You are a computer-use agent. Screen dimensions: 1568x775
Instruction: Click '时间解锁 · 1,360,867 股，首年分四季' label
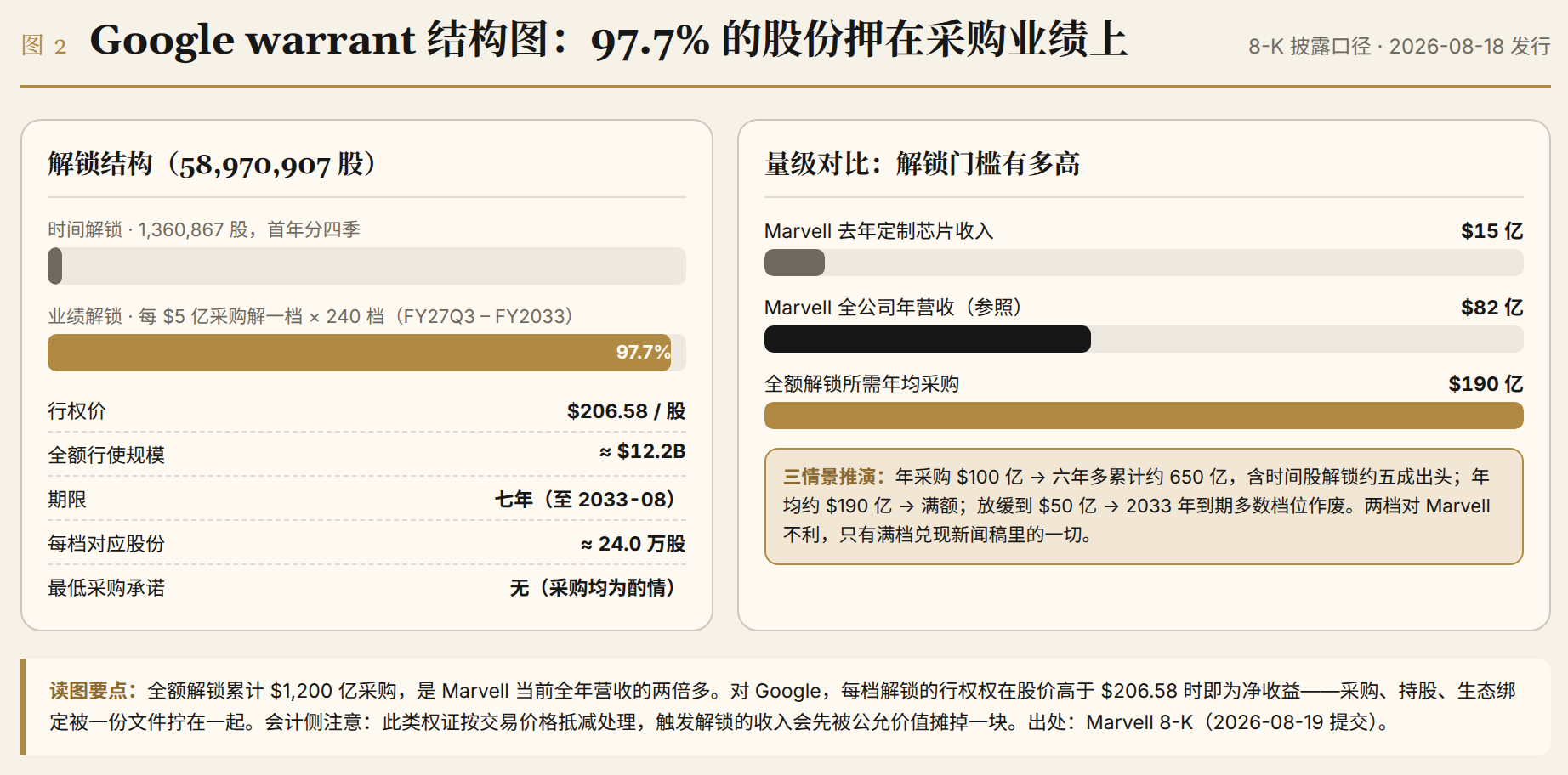point(204,229)
